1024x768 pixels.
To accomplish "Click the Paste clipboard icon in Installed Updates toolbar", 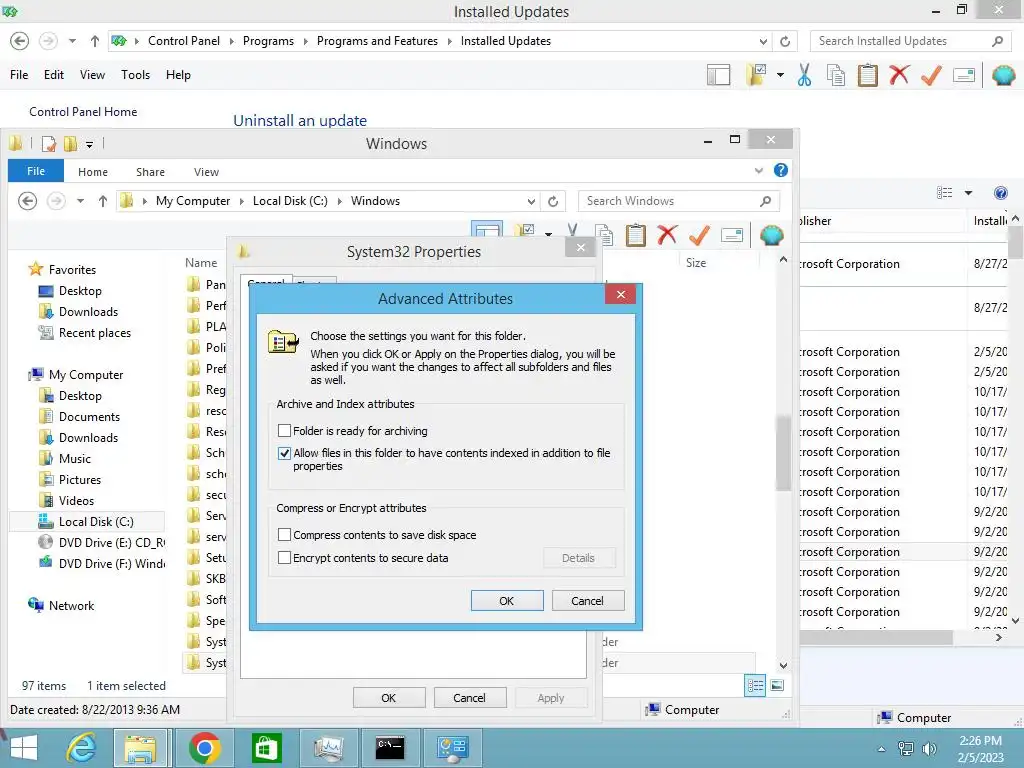I will click(867, 75).
